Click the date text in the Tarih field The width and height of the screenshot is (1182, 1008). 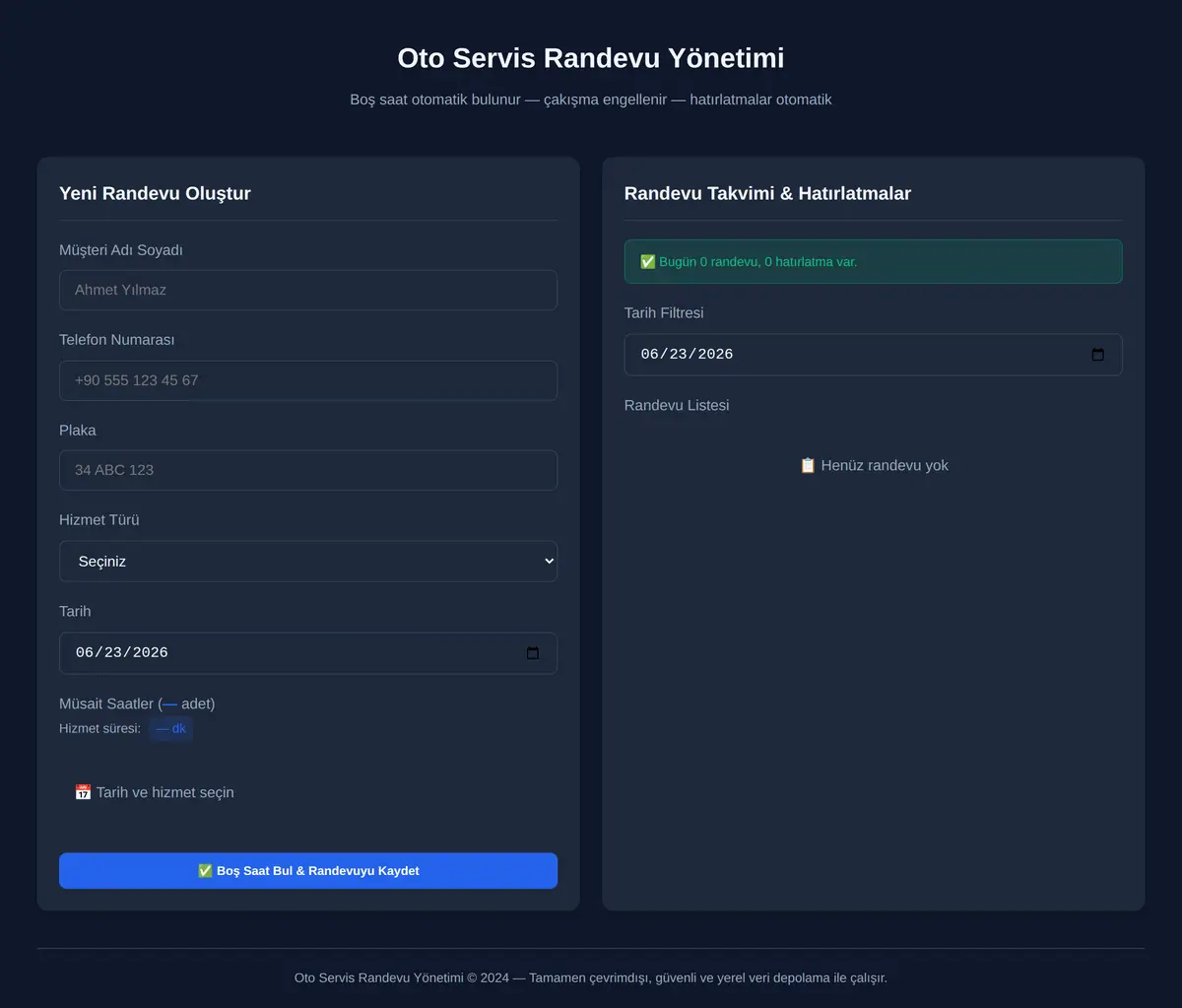pyautogui.click(x=122, y=653)
